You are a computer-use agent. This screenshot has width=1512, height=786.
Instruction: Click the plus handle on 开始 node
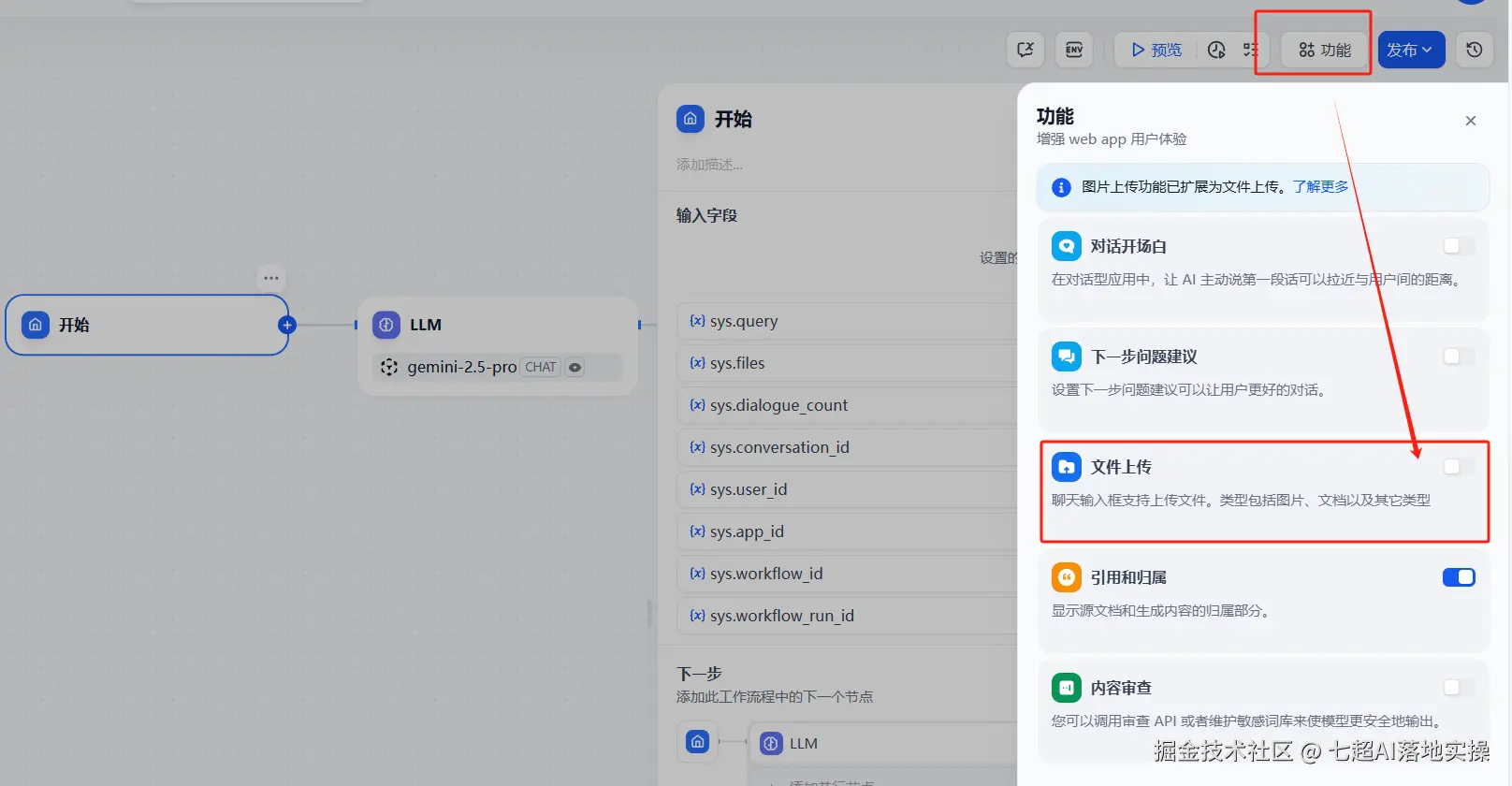[x=287, y=325]
